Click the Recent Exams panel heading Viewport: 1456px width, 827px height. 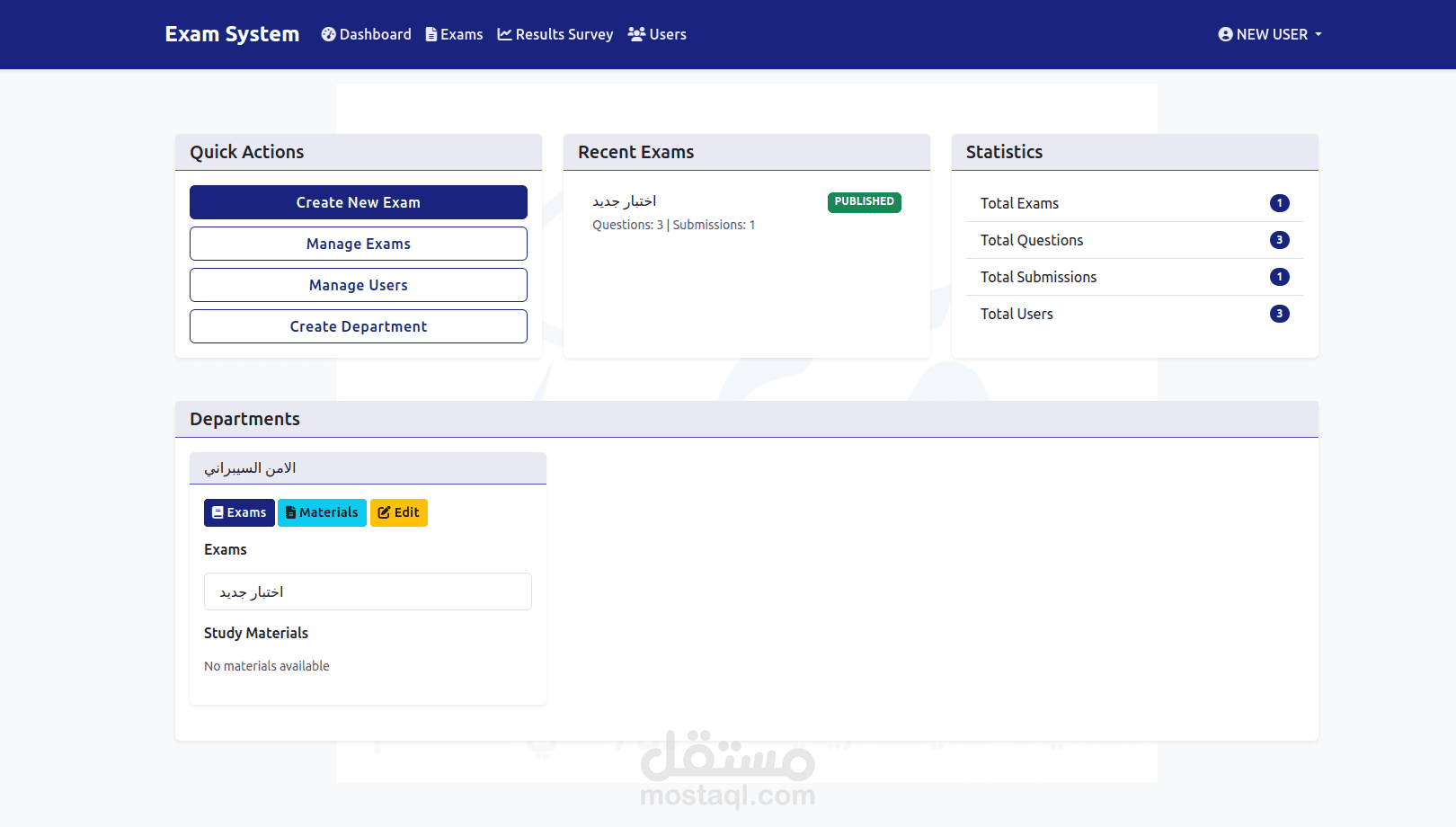636,152
